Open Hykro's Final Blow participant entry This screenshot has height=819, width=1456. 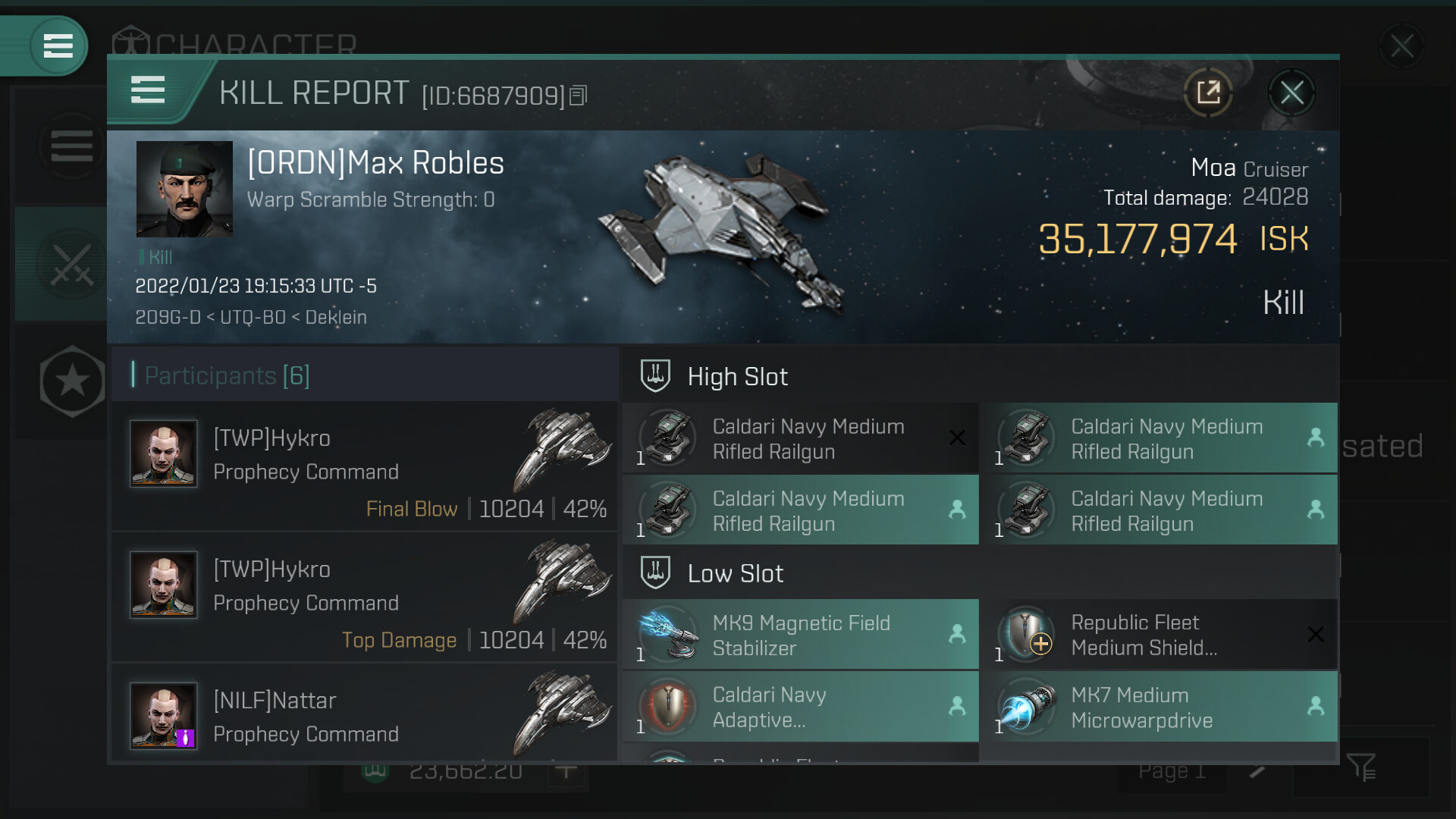click(364, 466)
